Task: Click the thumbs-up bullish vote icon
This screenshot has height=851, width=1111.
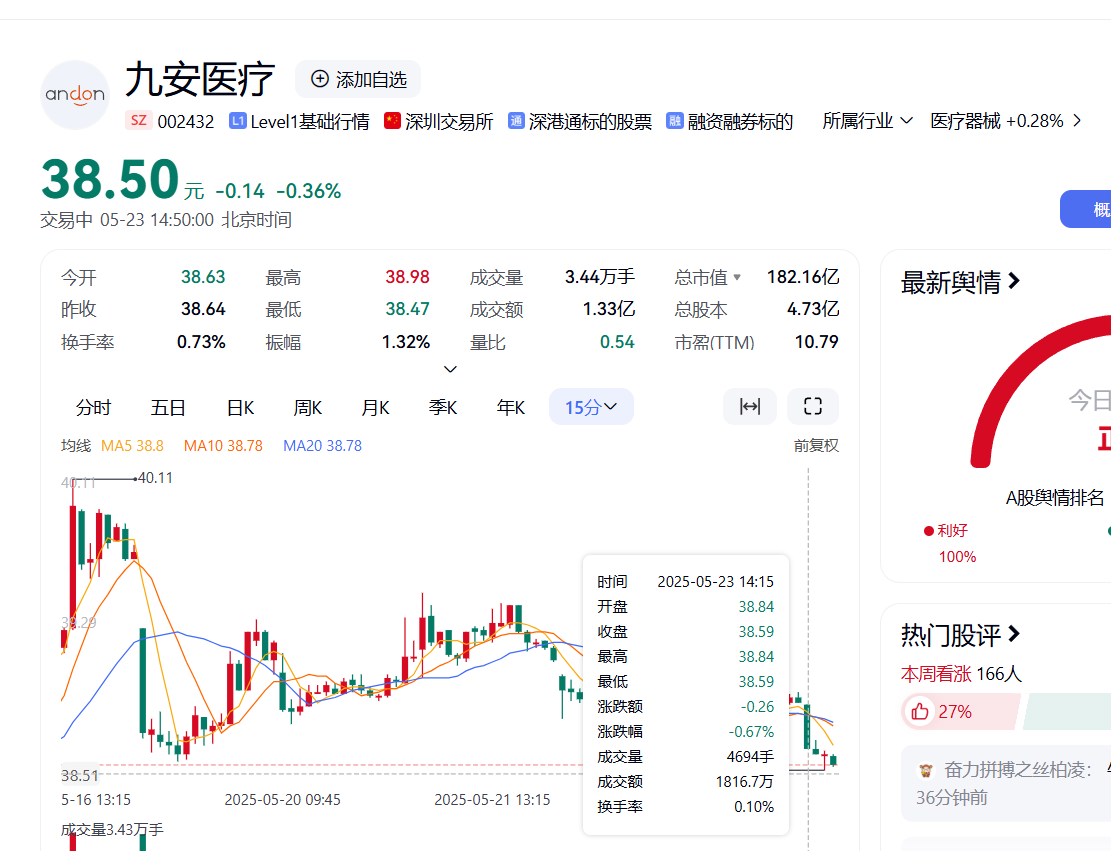Action: click(920, 711)
